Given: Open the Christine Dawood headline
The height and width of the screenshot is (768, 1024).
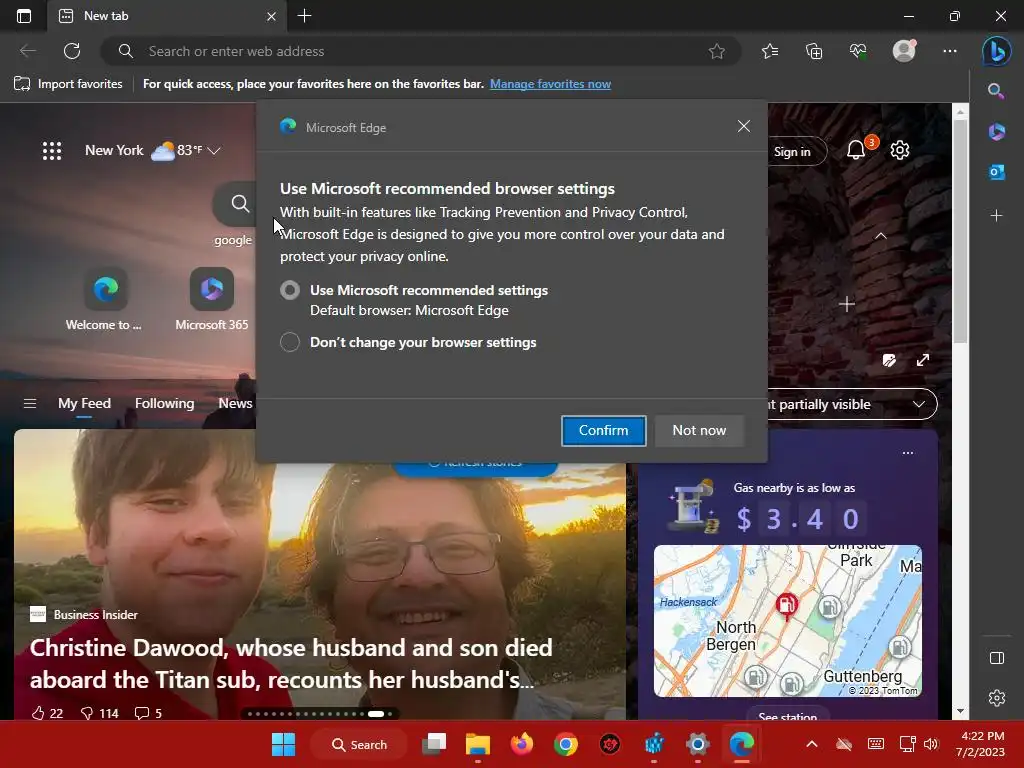Looking at the screenshot, I should [x=291, y=664].
